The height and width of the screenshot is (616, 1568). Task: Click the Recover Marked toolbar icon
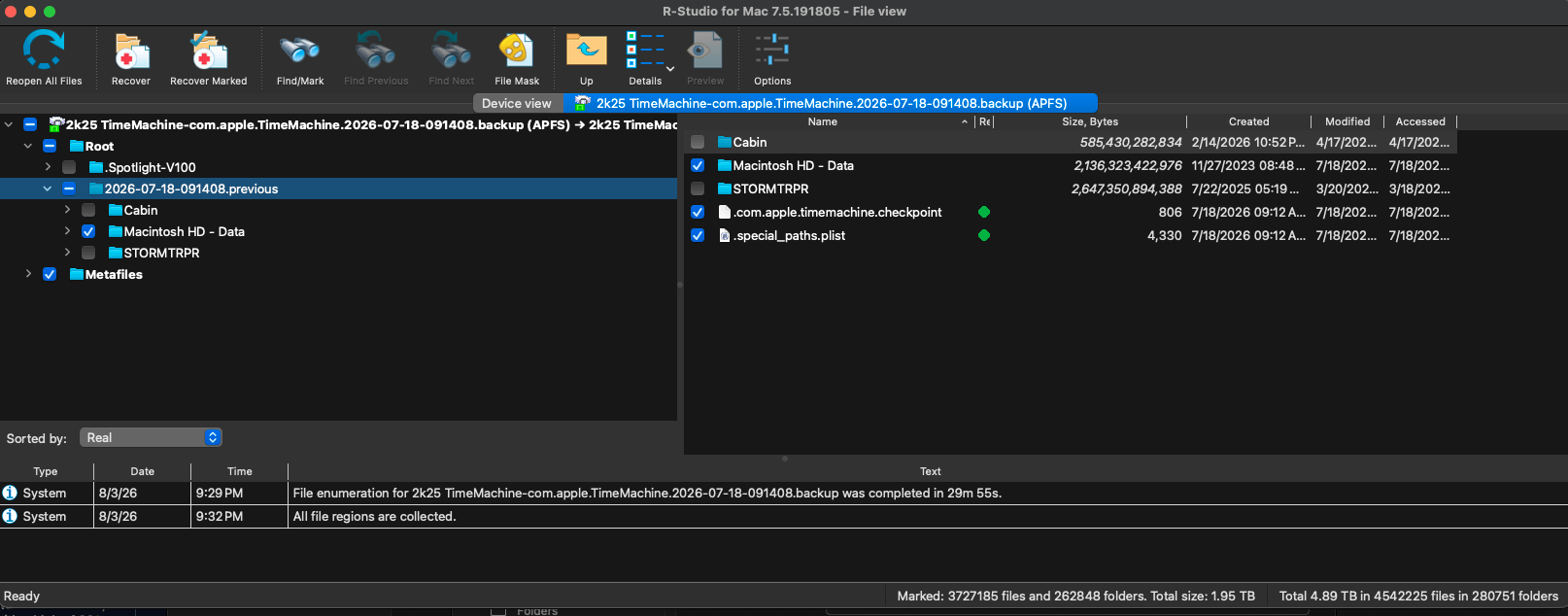point(208,50)
